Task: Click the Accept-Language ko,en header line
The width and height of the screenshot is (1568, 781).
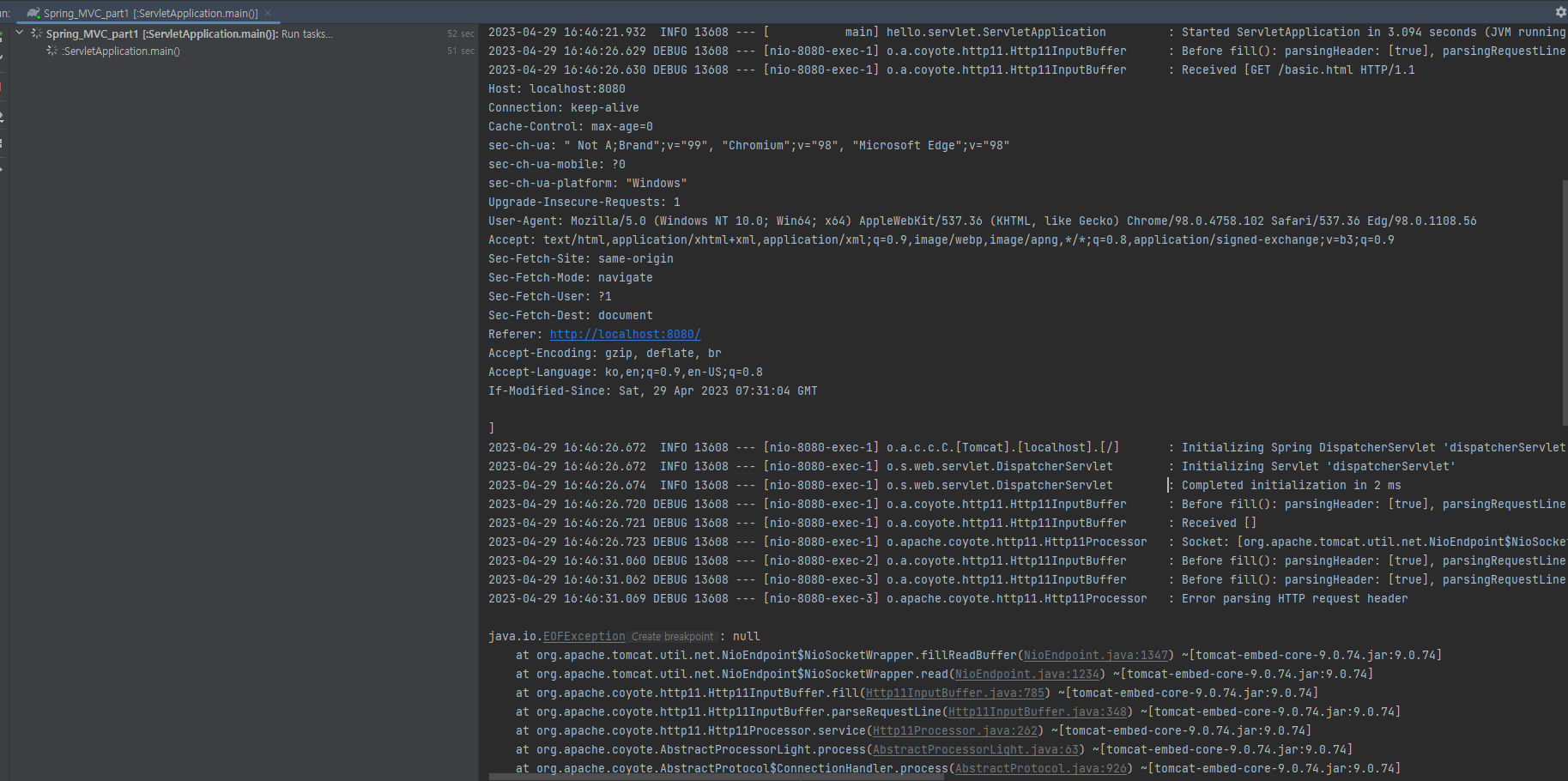Action: pyautogui.click(x=625, y=372)
